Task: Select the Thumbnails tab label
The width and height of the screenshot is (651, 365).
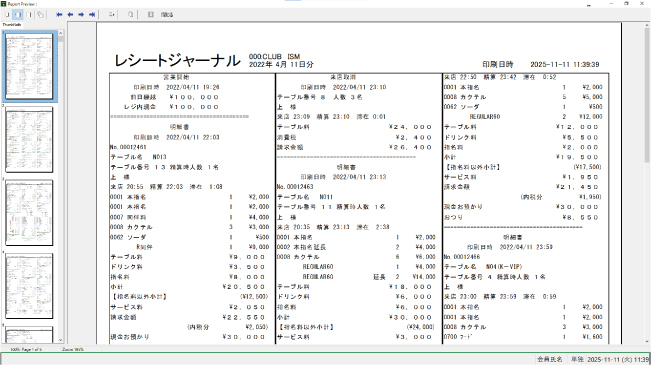Action: (12, 25)
